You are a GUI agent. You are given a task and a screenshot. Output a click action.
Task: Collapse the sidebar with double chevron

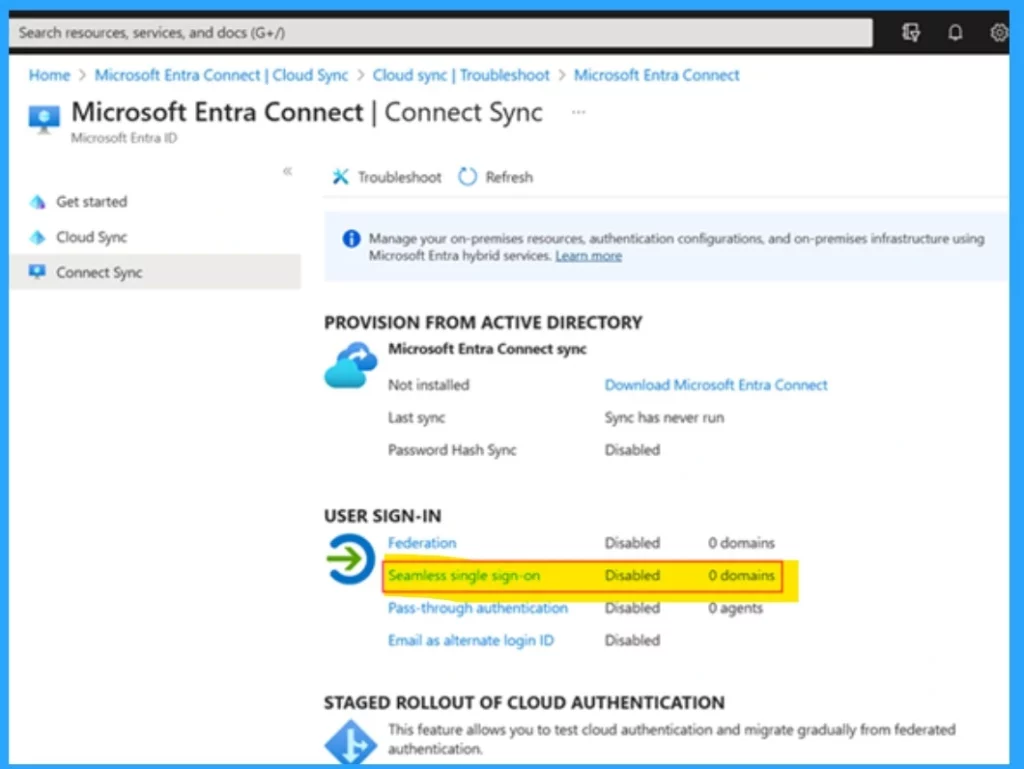pyautogui.click(x=287, y=172)
